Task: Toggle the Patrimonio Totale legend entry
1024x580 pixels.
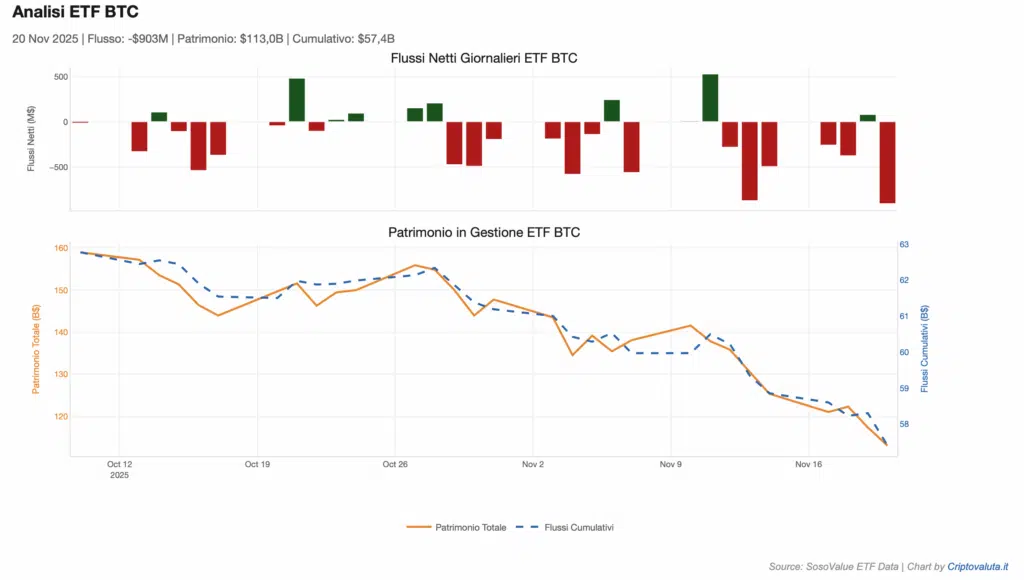Action: coord(470,527)
